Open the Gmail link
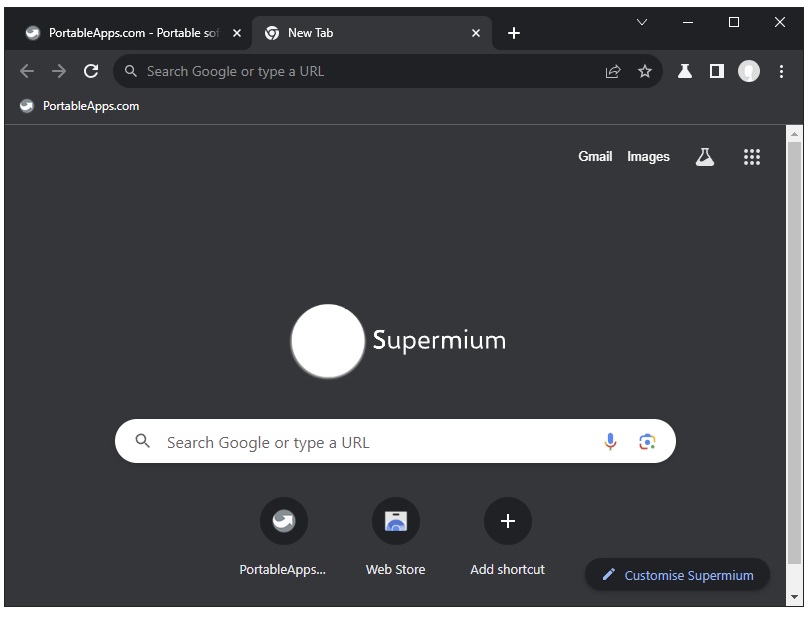The image size is (810, 618). (595, 157)
